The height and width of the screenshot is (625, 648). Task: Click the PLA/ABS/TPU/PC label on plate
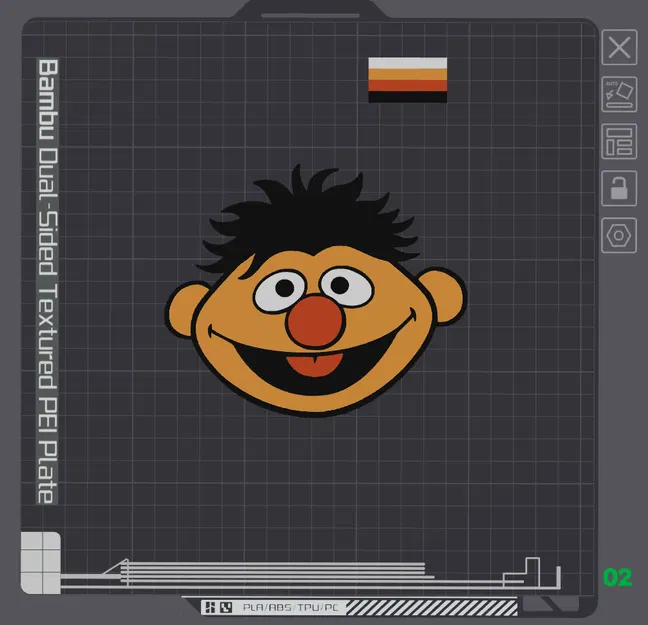pyautogui.click(x=291, y=608)
